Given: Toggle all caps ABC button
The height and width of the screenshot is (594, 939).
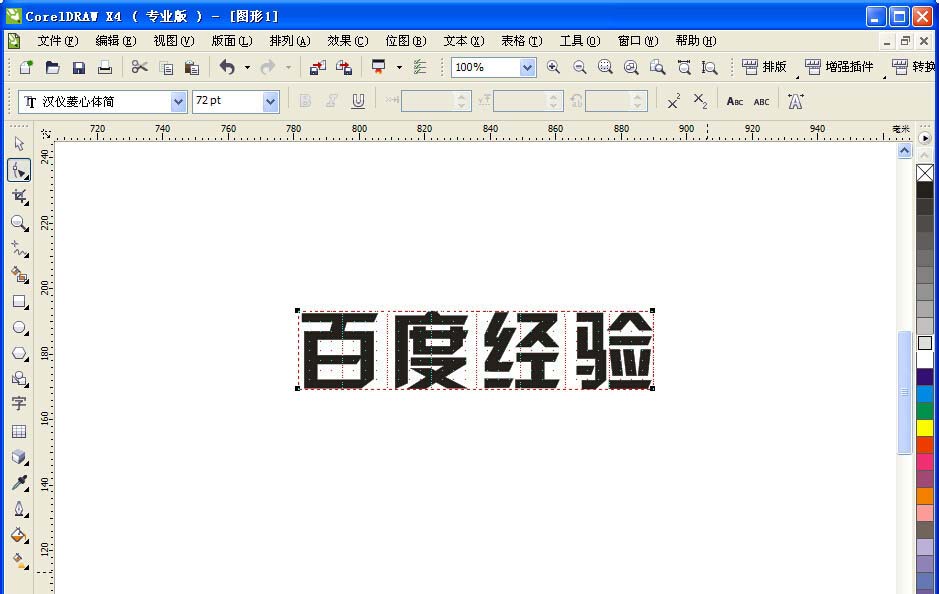Looking at the screenshot, I should 761,102.
